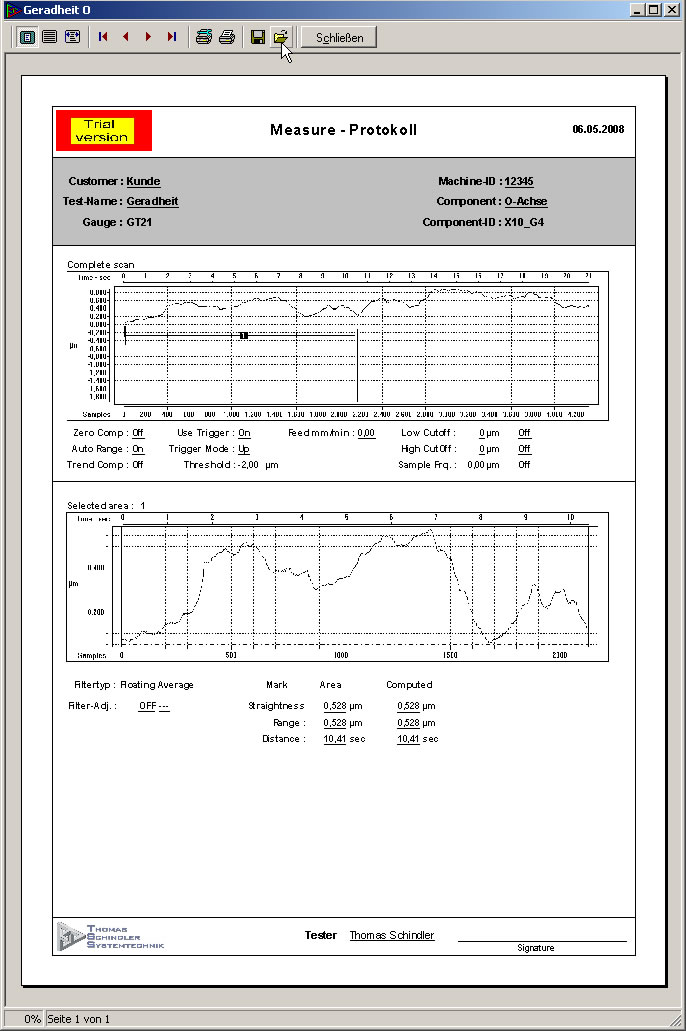Click the yellow Trial version badge

(102, 131)
